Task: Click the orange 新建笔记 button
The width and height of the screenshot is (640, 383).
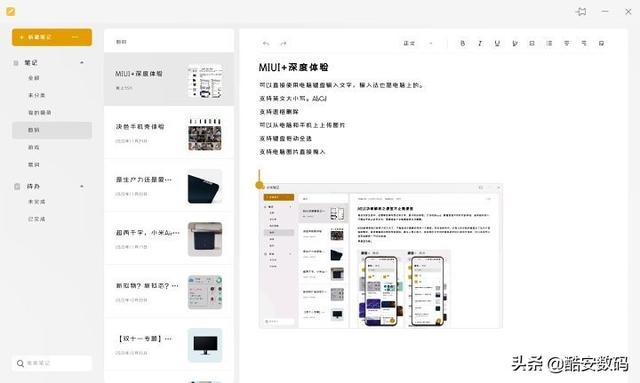Action: 52,37
